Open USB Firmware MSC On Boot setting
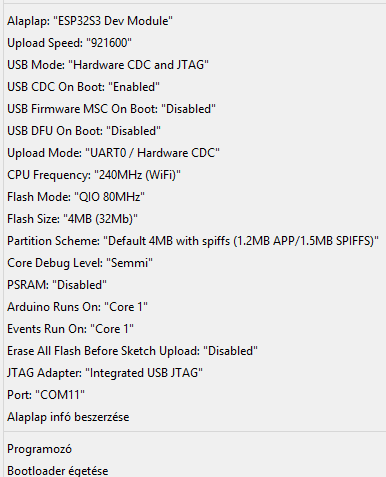 pos(195,109)
